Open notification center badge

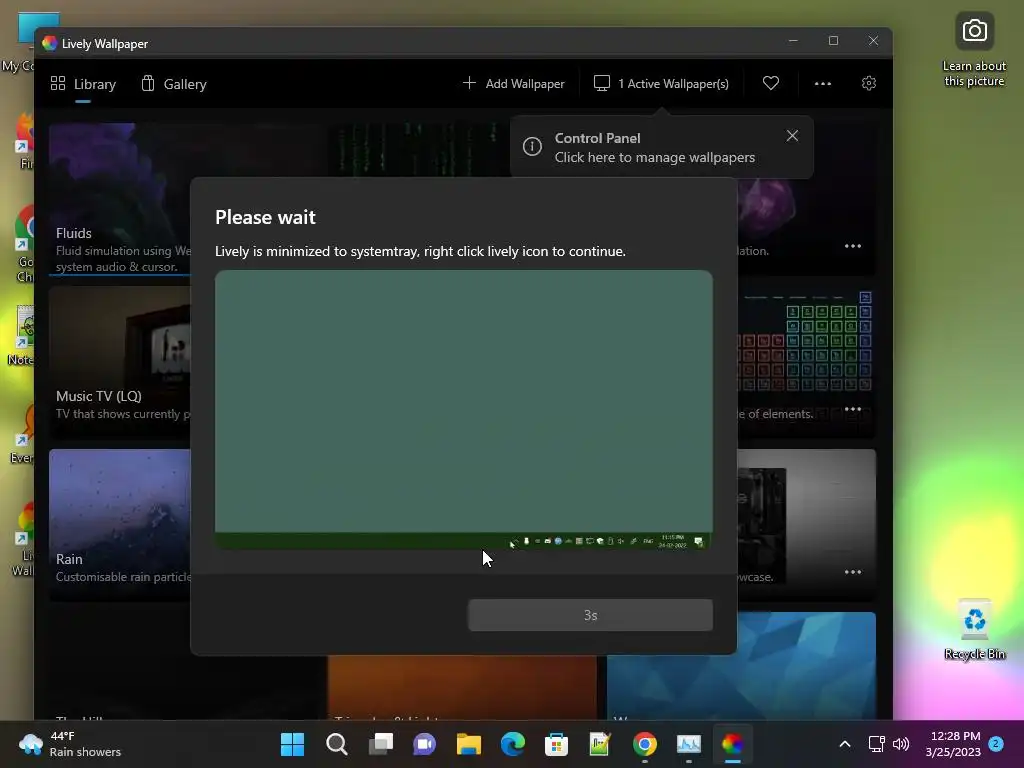(x=996, y=743)
